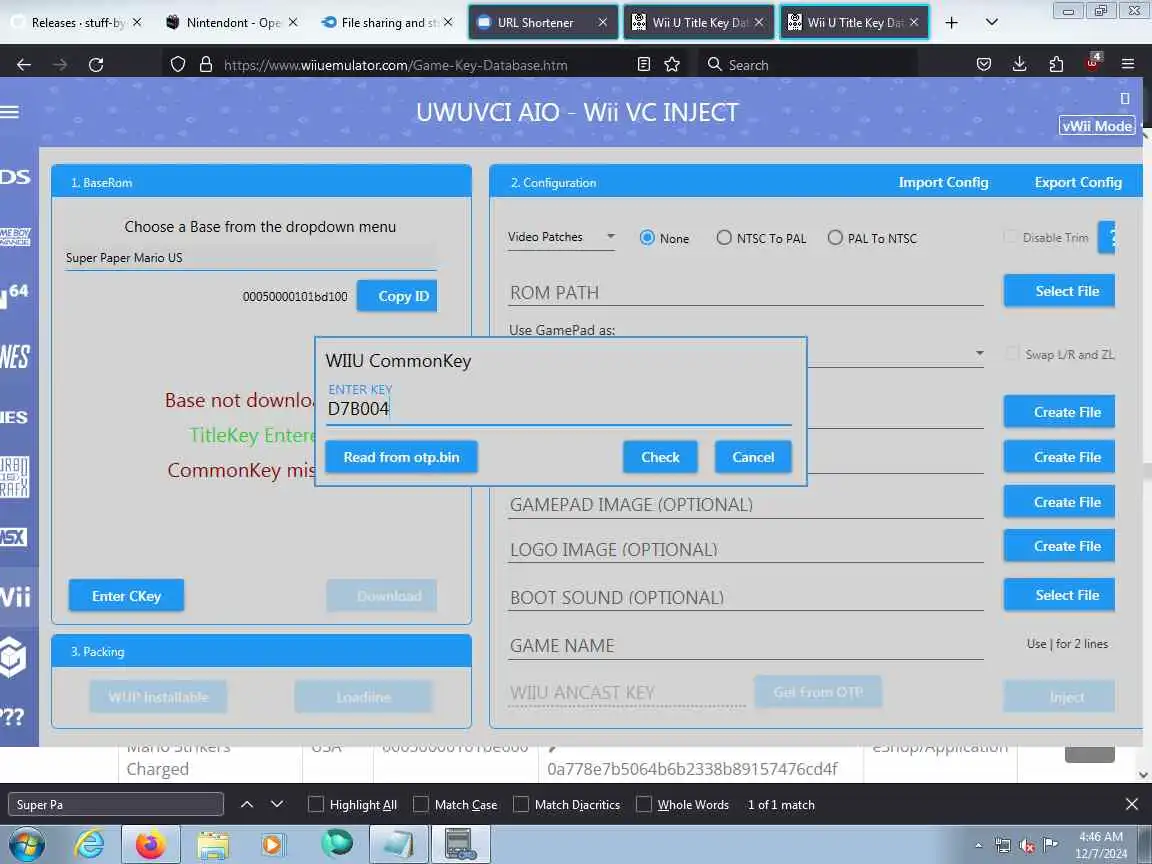Show previous find match arrow
This screenshot has width=1152, height=864.
point(247,804)
